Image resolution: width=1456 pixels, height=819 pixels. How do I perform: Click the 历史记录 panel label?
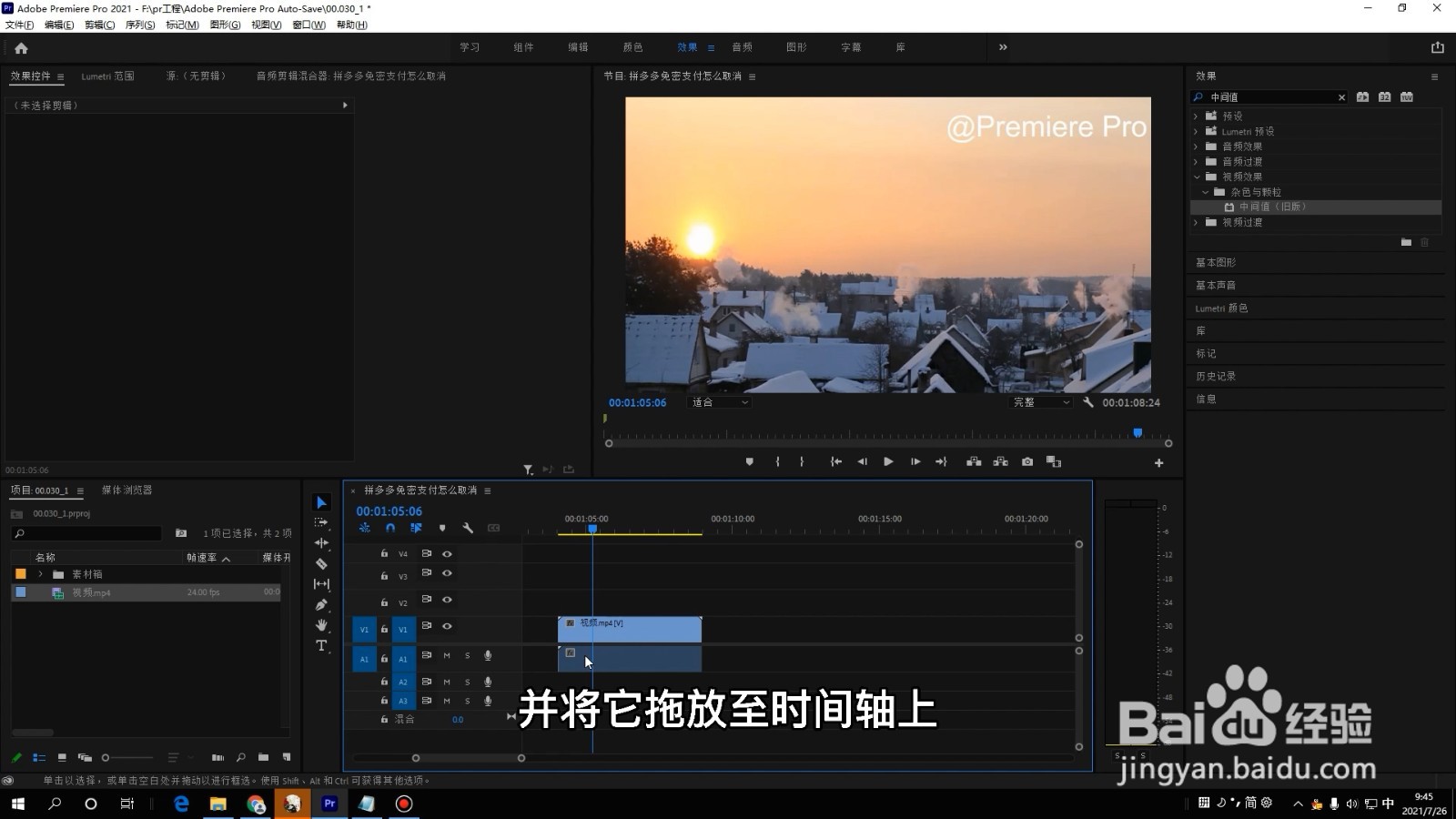[1218, 376]
